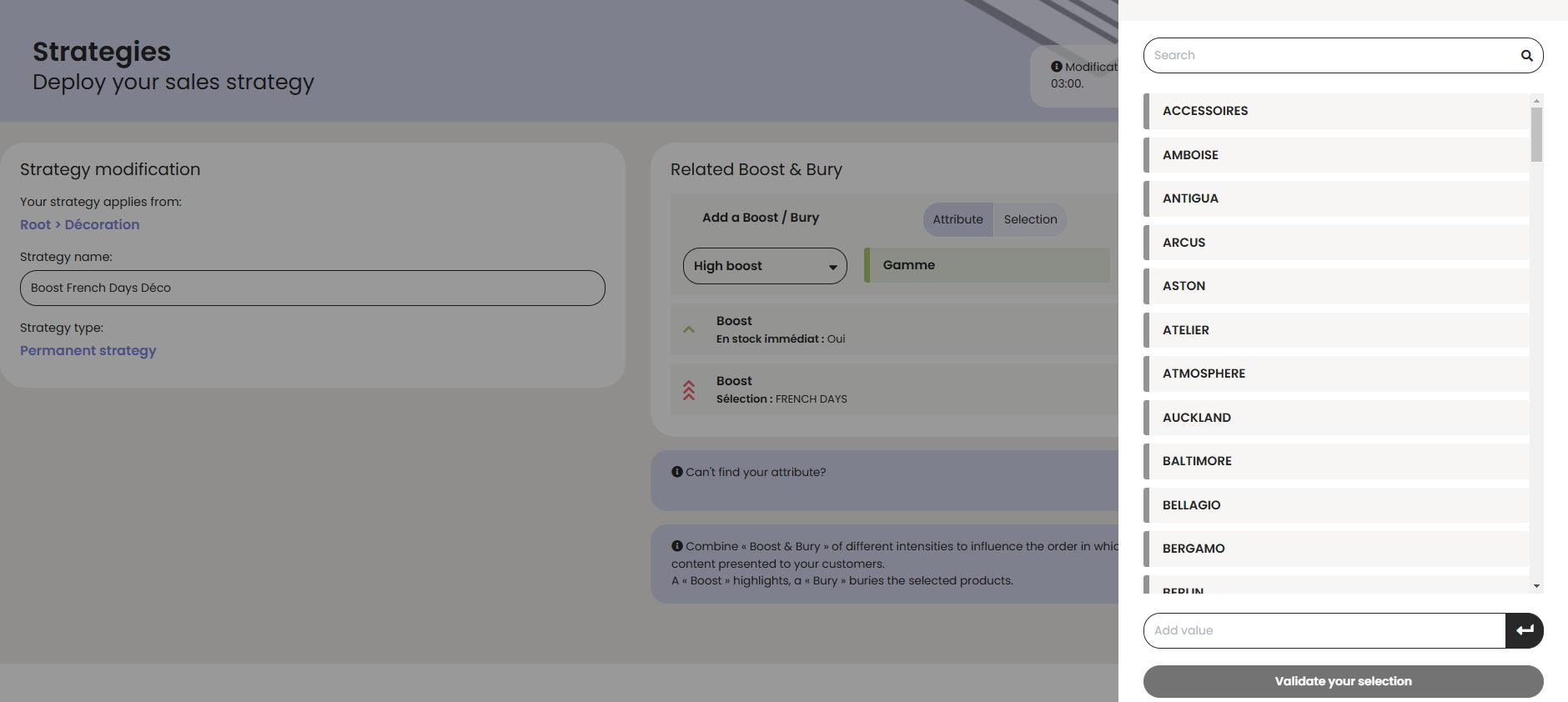Focus the Add value input
Screen dimensions: 1568x702
coord(1324,630)
